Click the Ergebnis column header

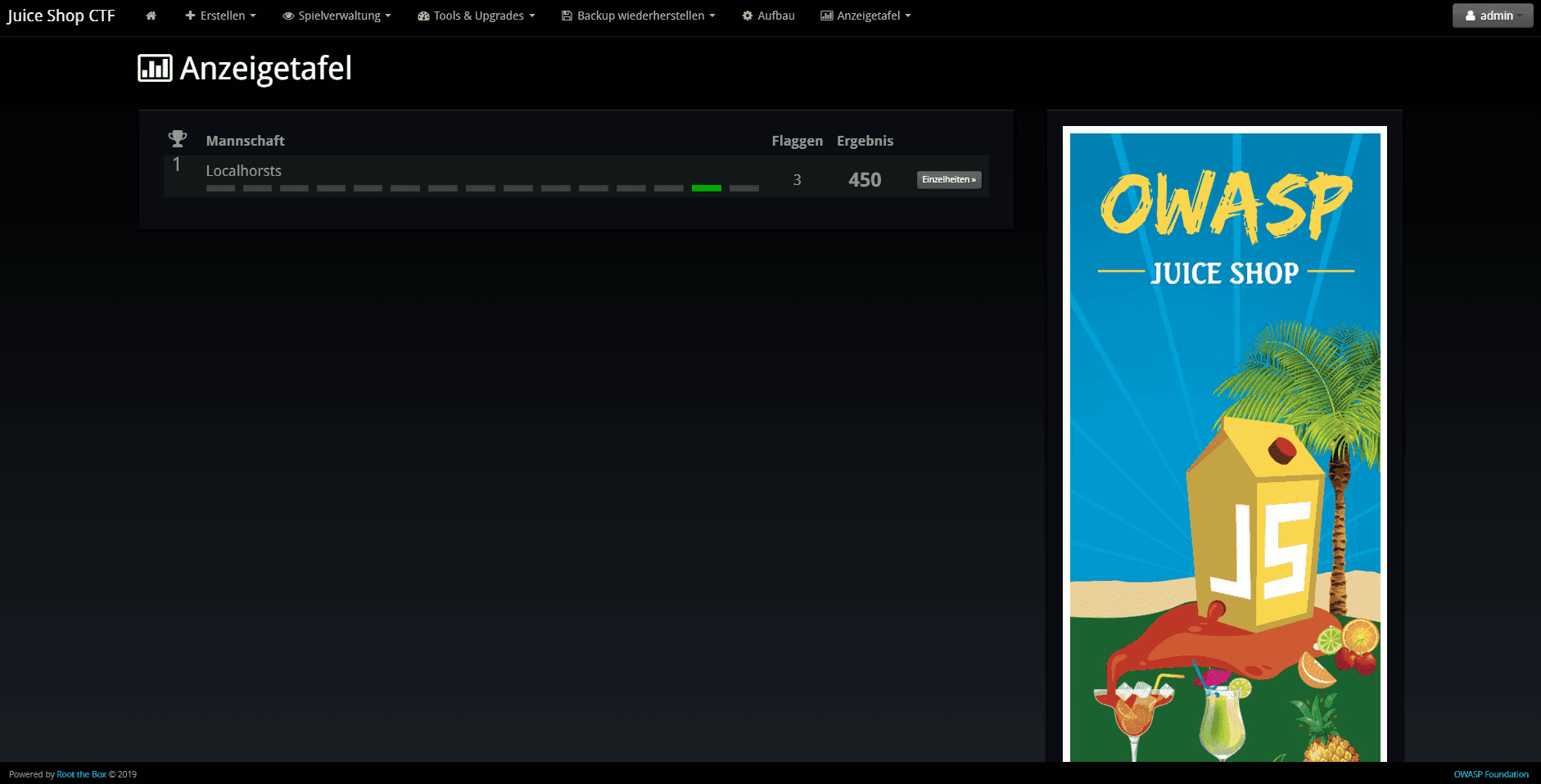865,141
